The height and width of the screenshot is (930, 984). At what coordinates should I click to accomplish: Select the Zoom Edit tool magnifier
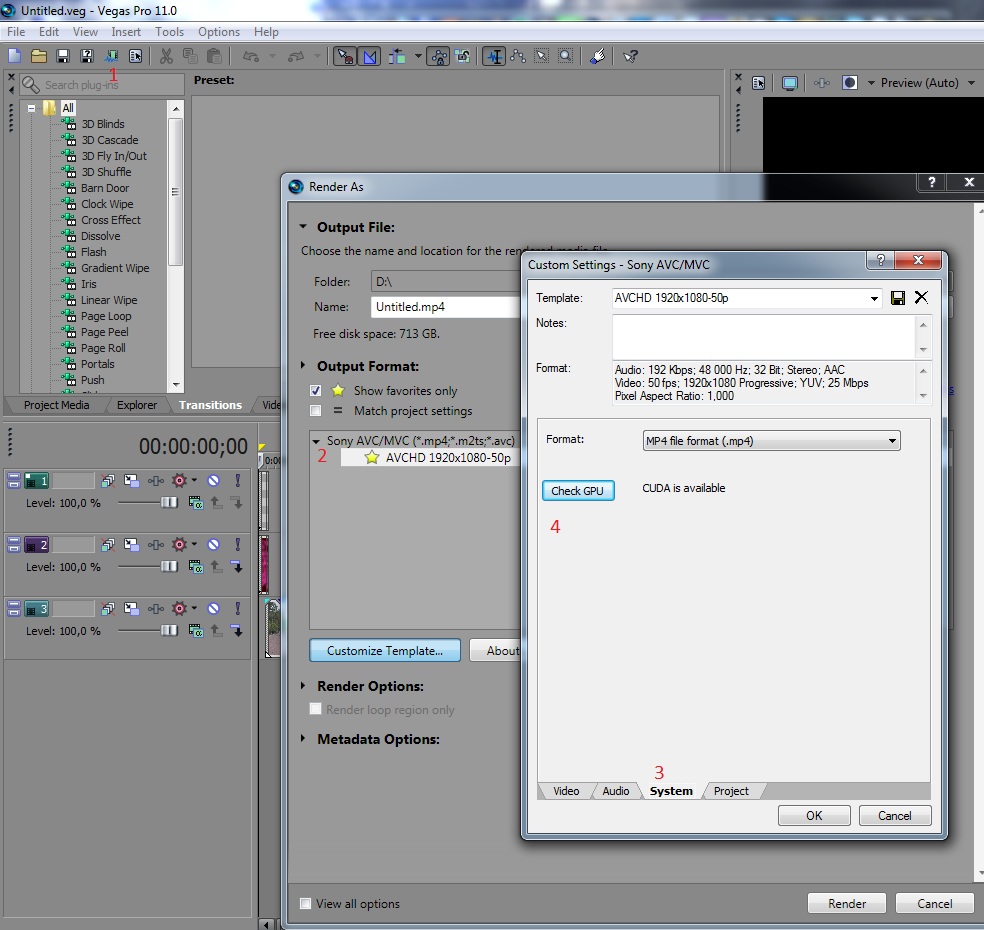565,56
